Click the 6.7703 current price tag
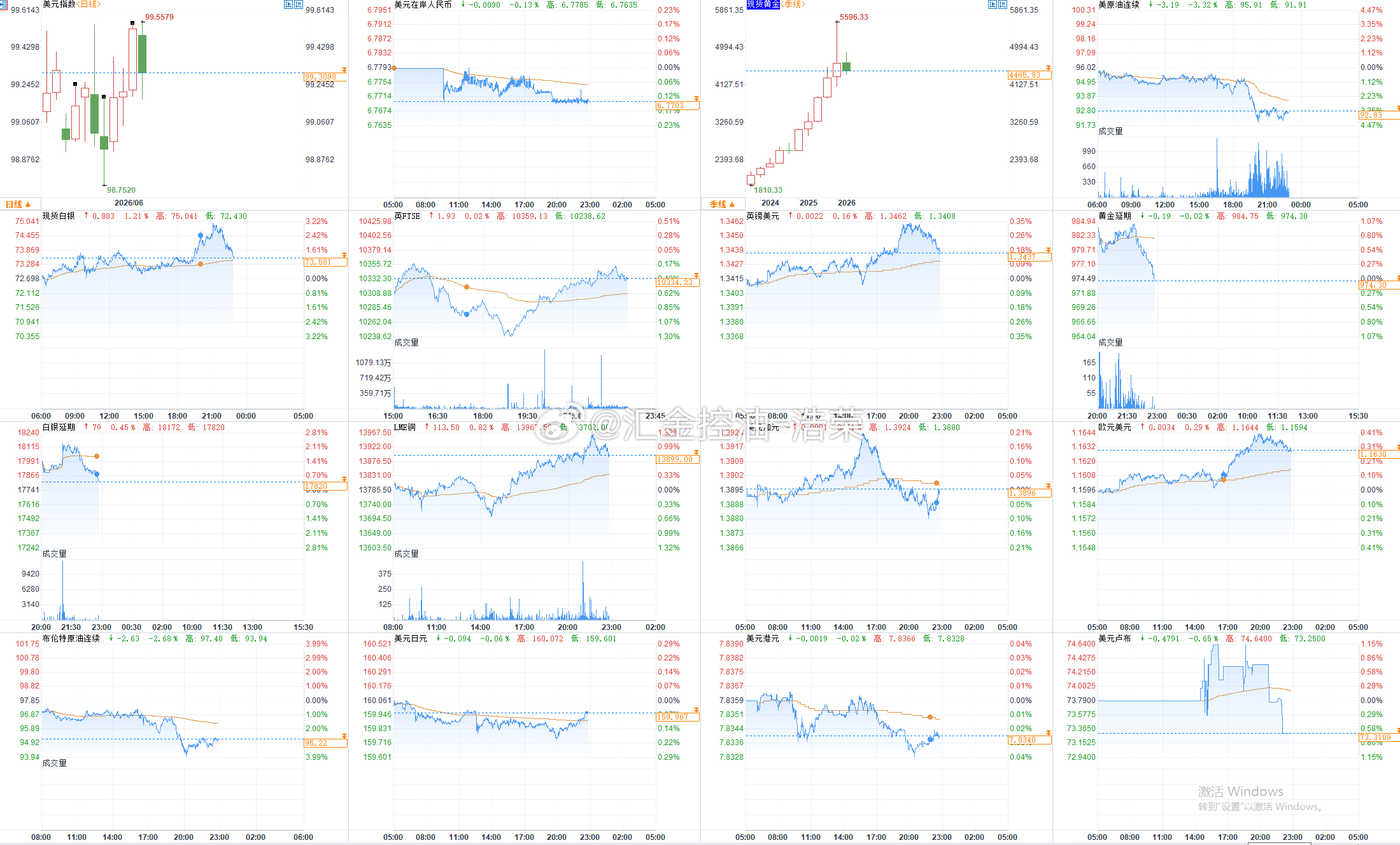Screen dimensions: 1400x845 click(x=677, y=106)
